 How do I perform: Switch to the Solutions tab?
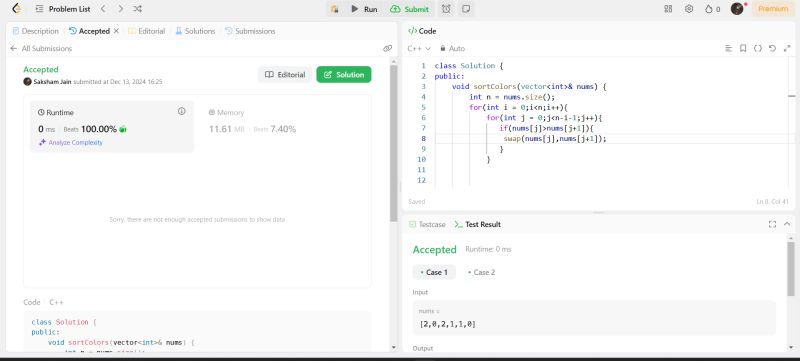click(195, 31)
